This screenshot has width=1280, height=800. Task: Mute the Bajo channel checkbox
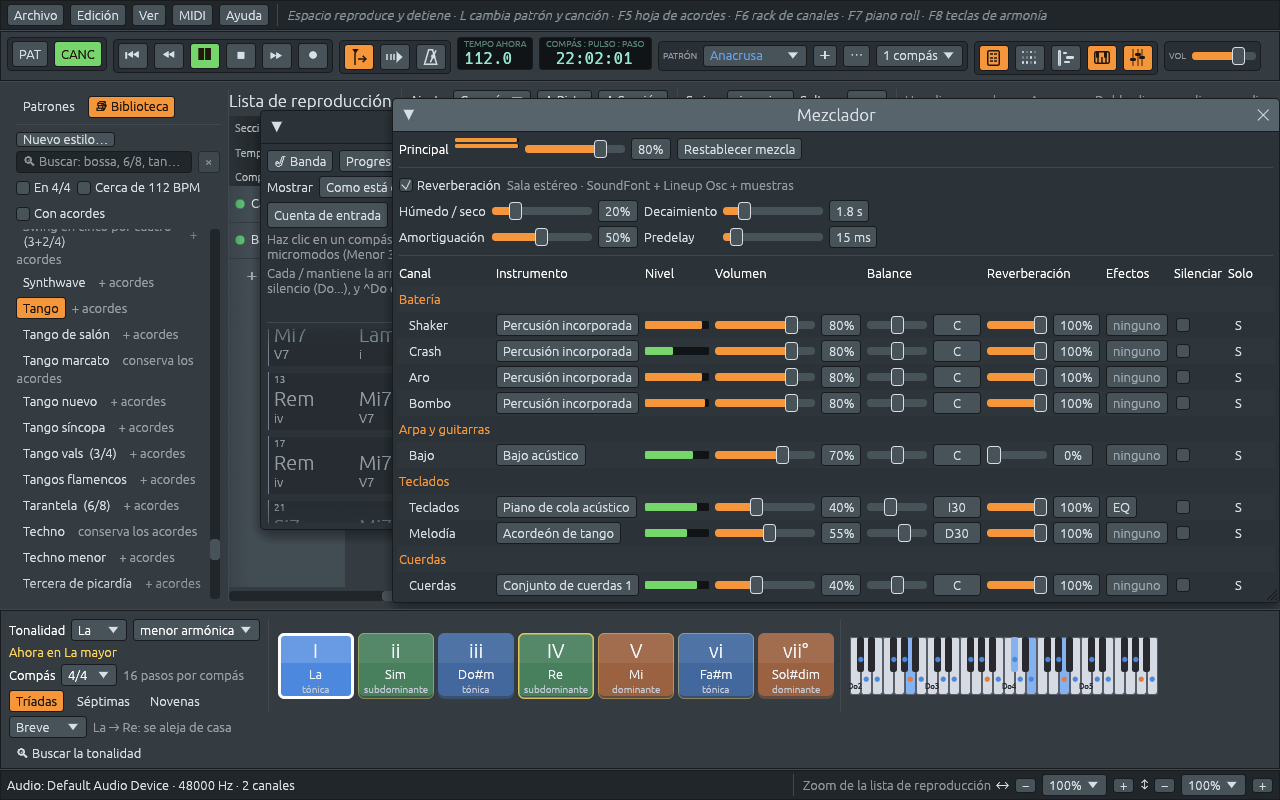1183,455
